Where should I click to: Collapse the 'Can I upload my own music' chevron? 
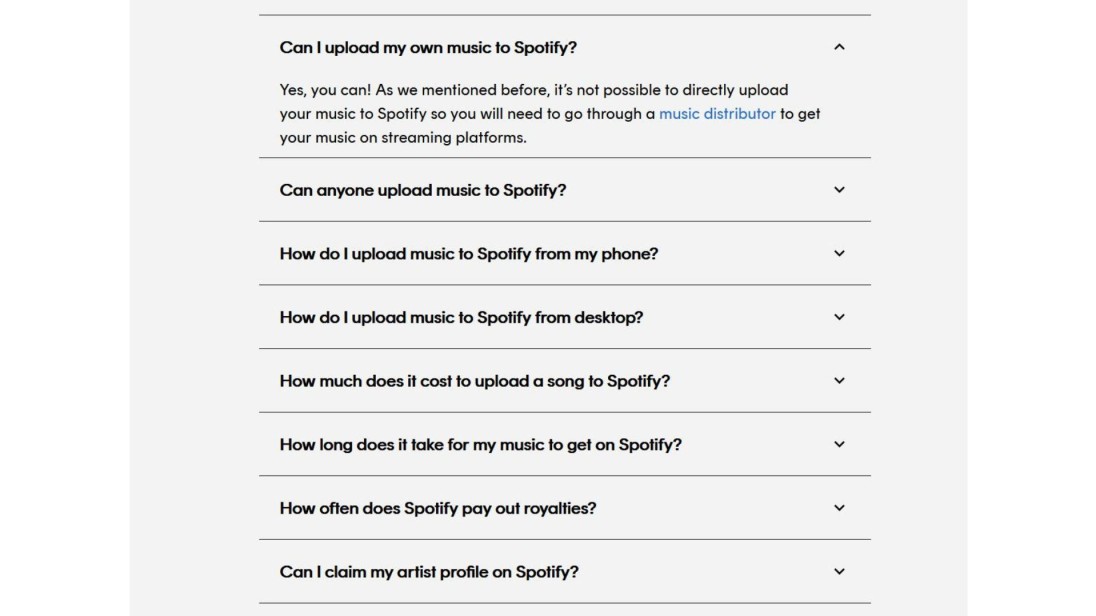(x=839, y=47)
